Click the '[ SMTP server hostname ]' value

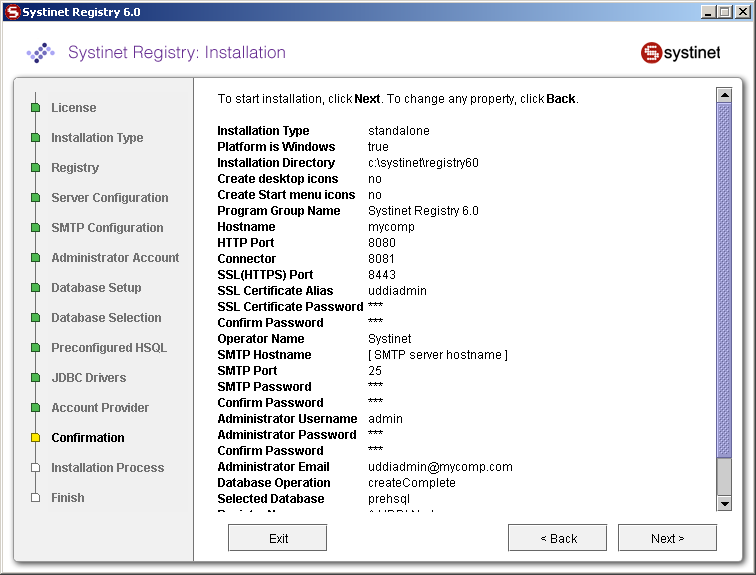pyautogui.click(x=438, y=355)
